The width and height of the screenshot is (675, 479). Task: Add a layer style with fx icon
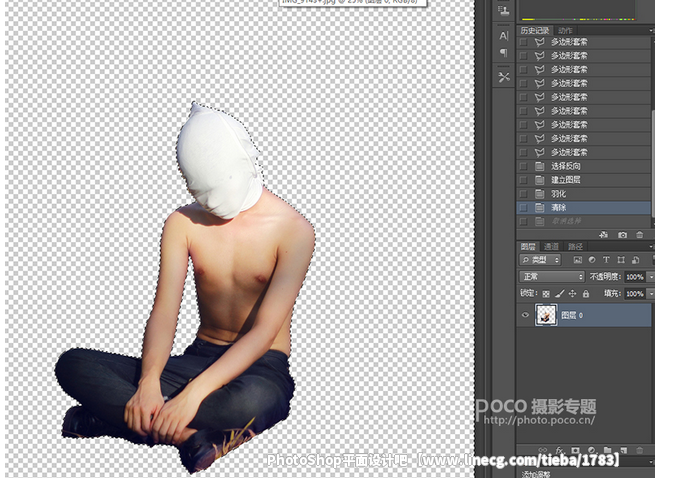pyautogui.click(x=559, y=450)
